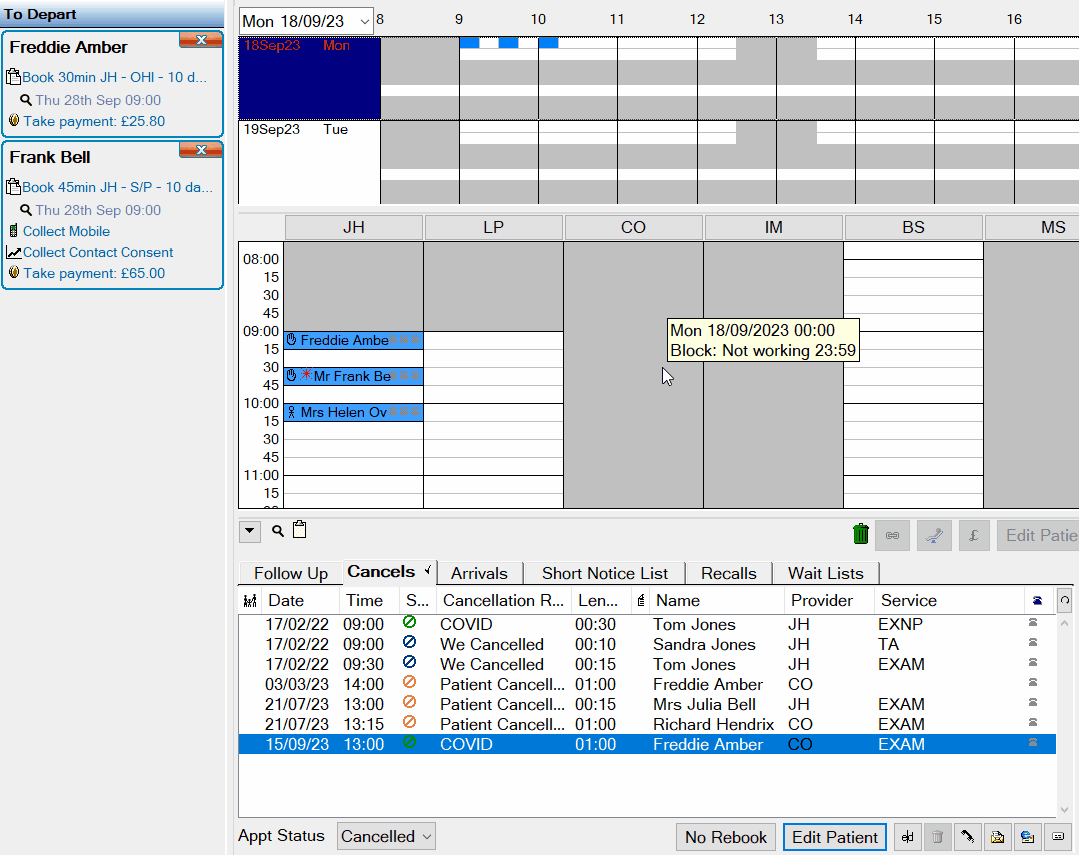Image resolution: width=1079 pixels, height=855 pixels.
Task: Click the split appointment icon beside Edit Patient
Action: (x=908, y=837)
